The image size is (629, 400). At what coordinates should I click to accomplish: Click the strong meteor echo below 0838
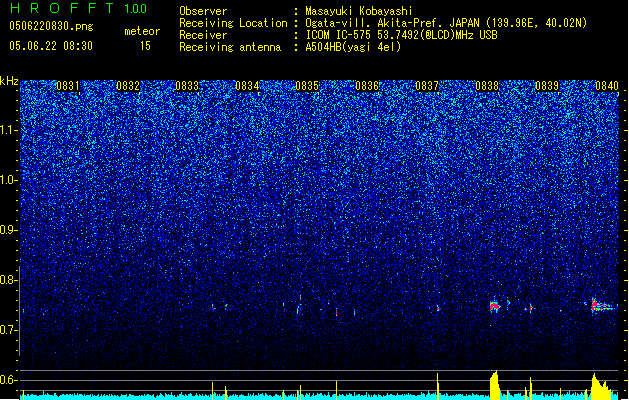494,307
